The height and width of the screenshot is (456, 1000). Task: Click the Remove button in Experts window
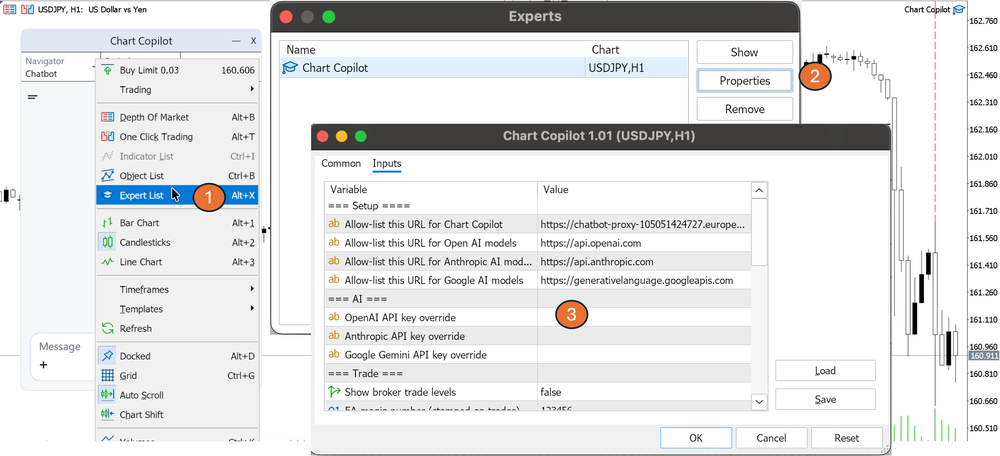tap(744, 109)
